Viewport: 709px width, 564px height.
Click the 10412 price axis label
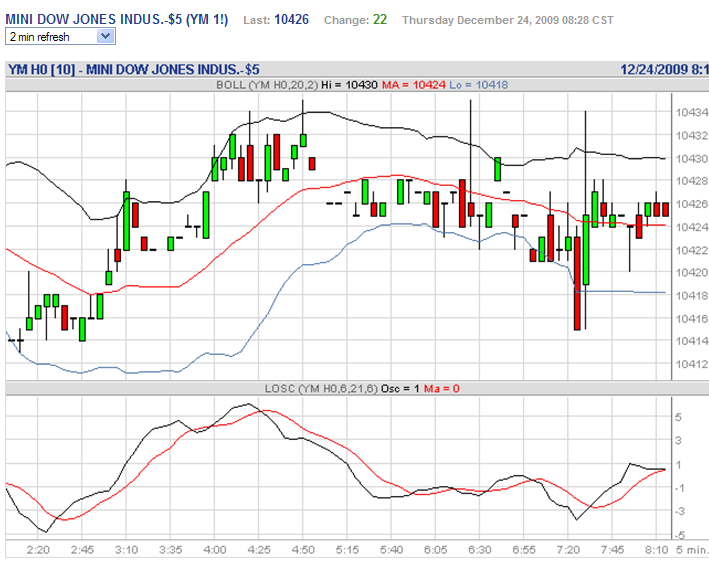pyautogui.click(x=692, y=364)
